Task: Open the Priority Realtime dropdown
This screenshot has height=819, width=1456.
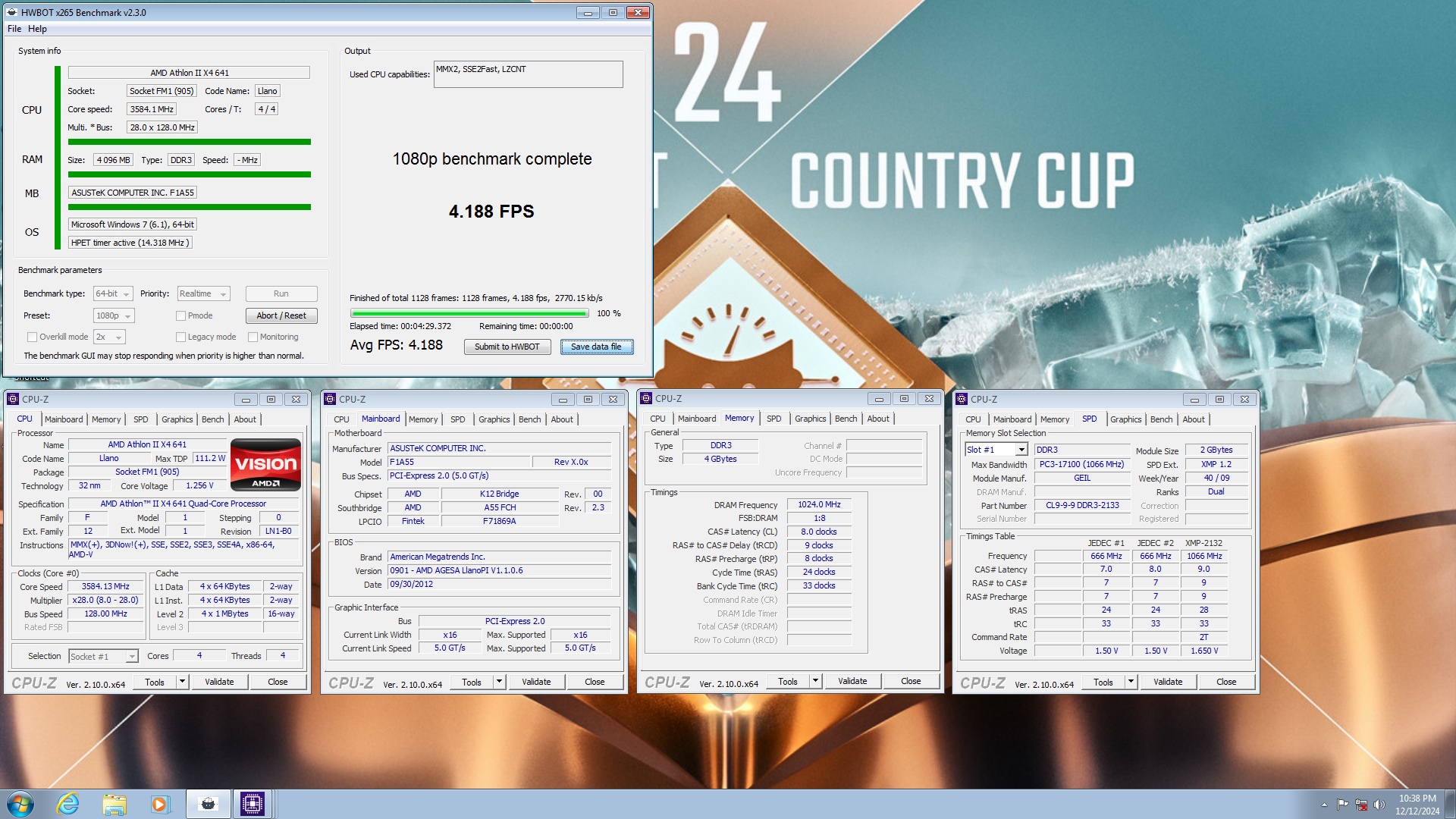Action: (203, 293)
